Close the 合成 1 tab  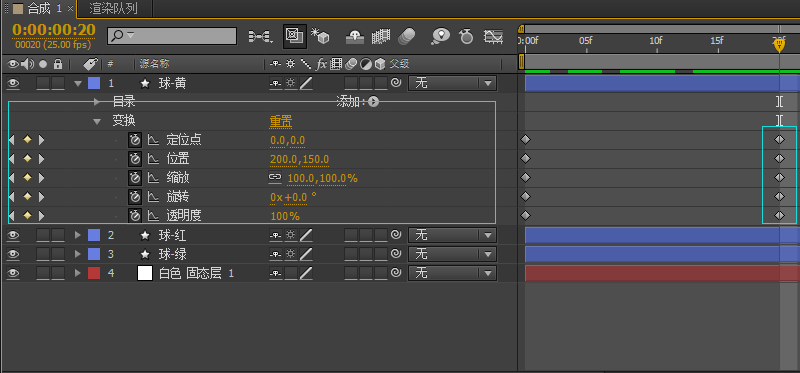[70, 9]
